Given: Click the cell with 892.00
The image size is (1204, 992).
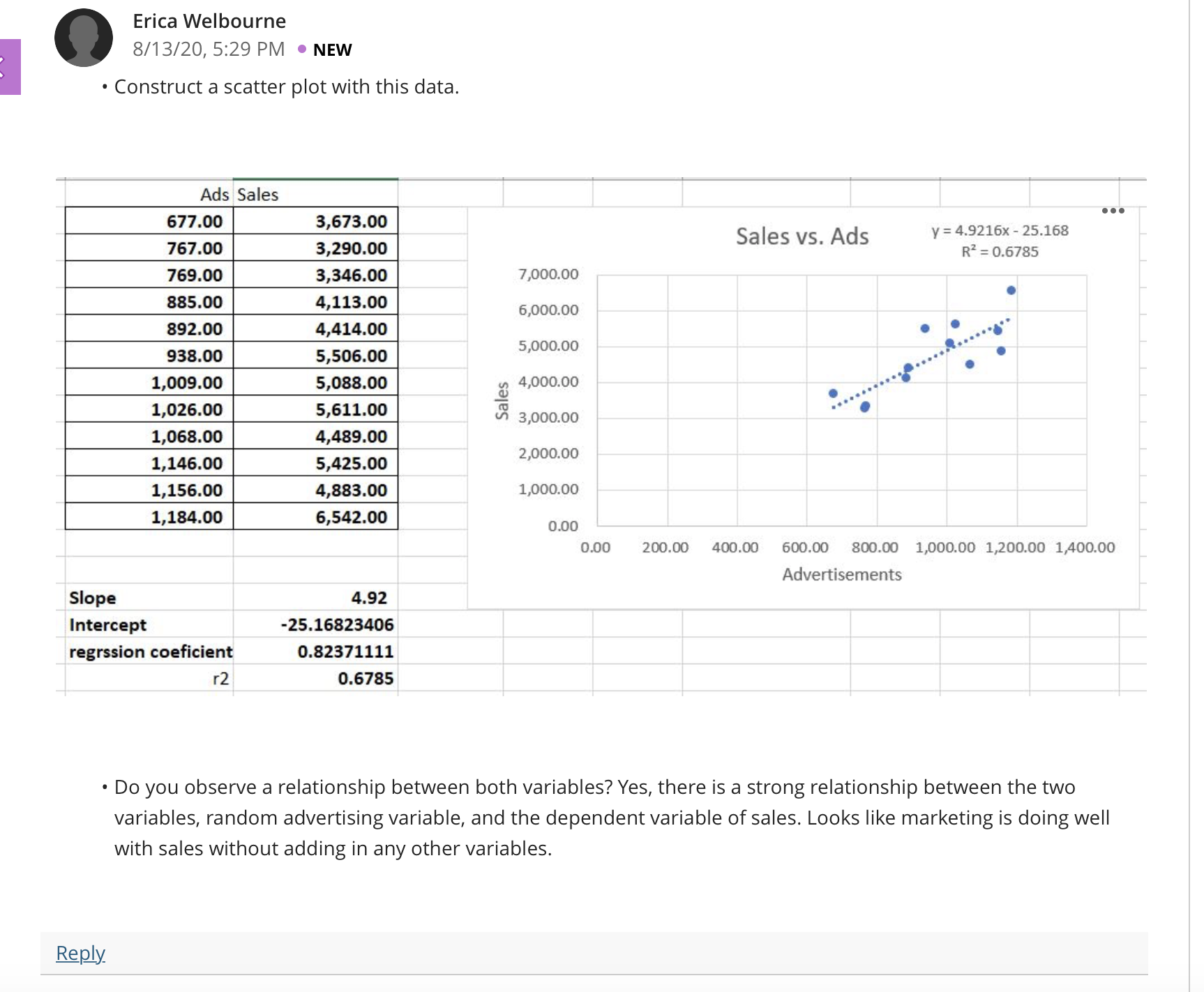Looking at the screenshot, I should [x=149, y=329].
